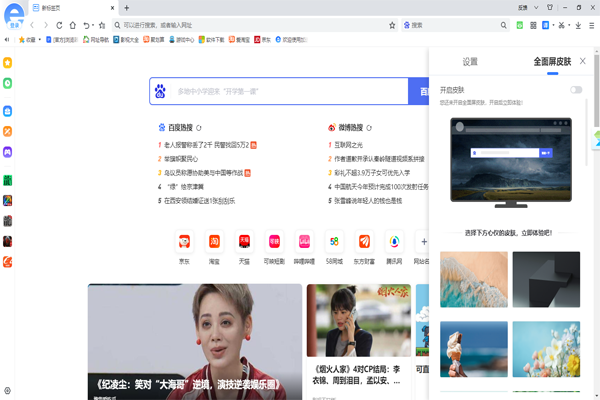This screenshot has height=400, width=600.
Task: Open the 天猫 shortcut tile
Action: pos(244,247)
